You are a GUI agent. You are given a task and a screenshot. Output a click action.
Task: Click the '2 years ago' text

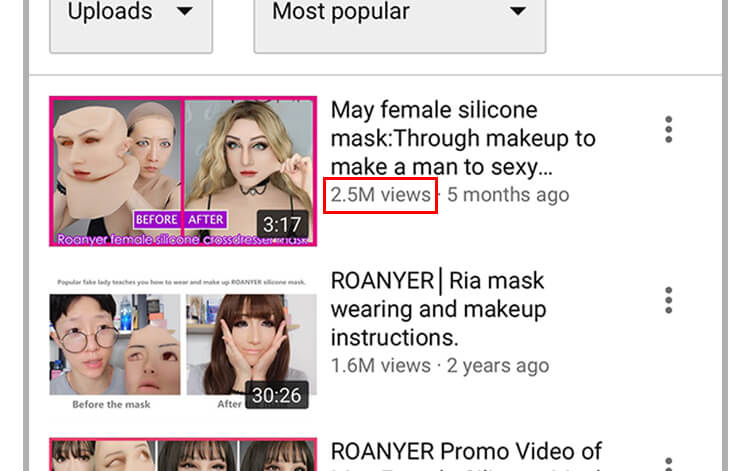click(498, 366)
